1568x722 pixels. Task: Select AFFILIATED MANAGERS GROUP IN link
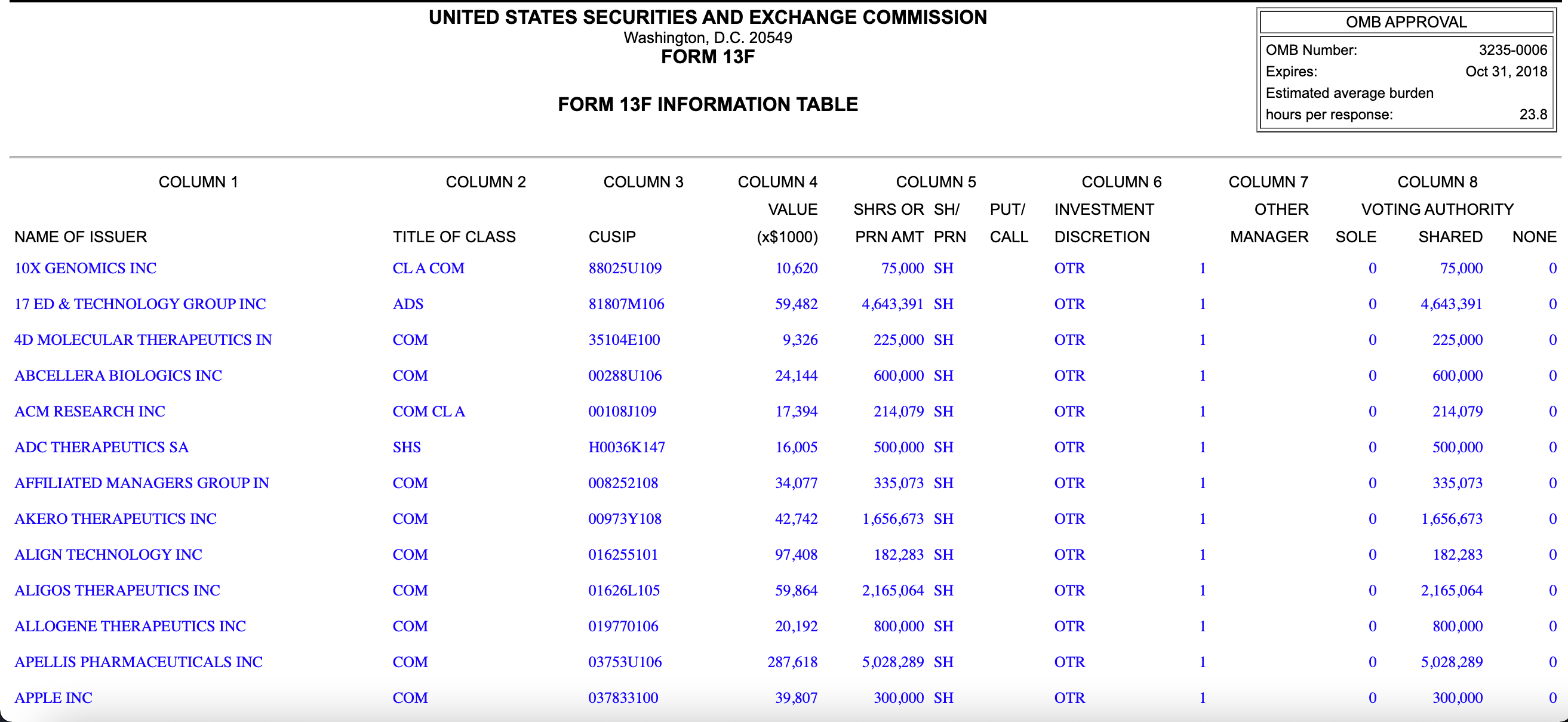click(142, 483)
